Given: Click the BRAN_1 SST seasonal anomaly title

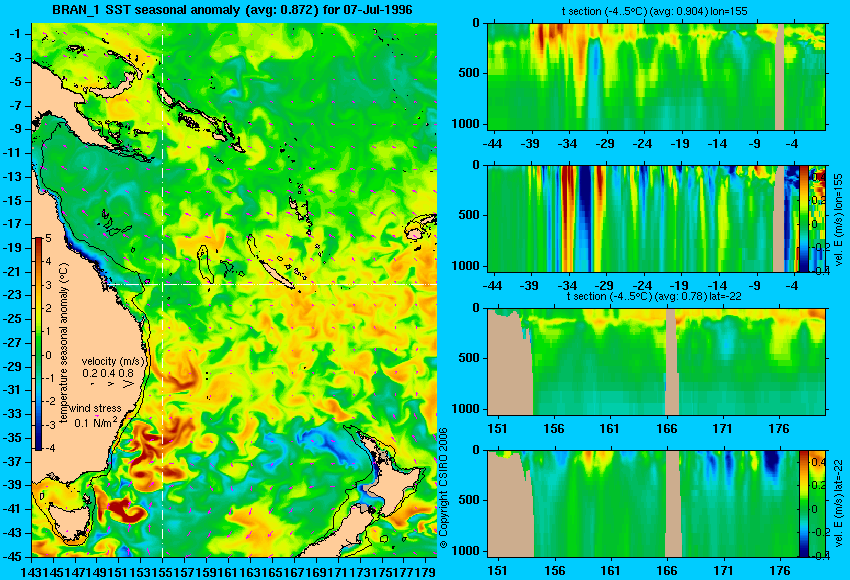Looking at the screenshot, I should coord(232,10).
